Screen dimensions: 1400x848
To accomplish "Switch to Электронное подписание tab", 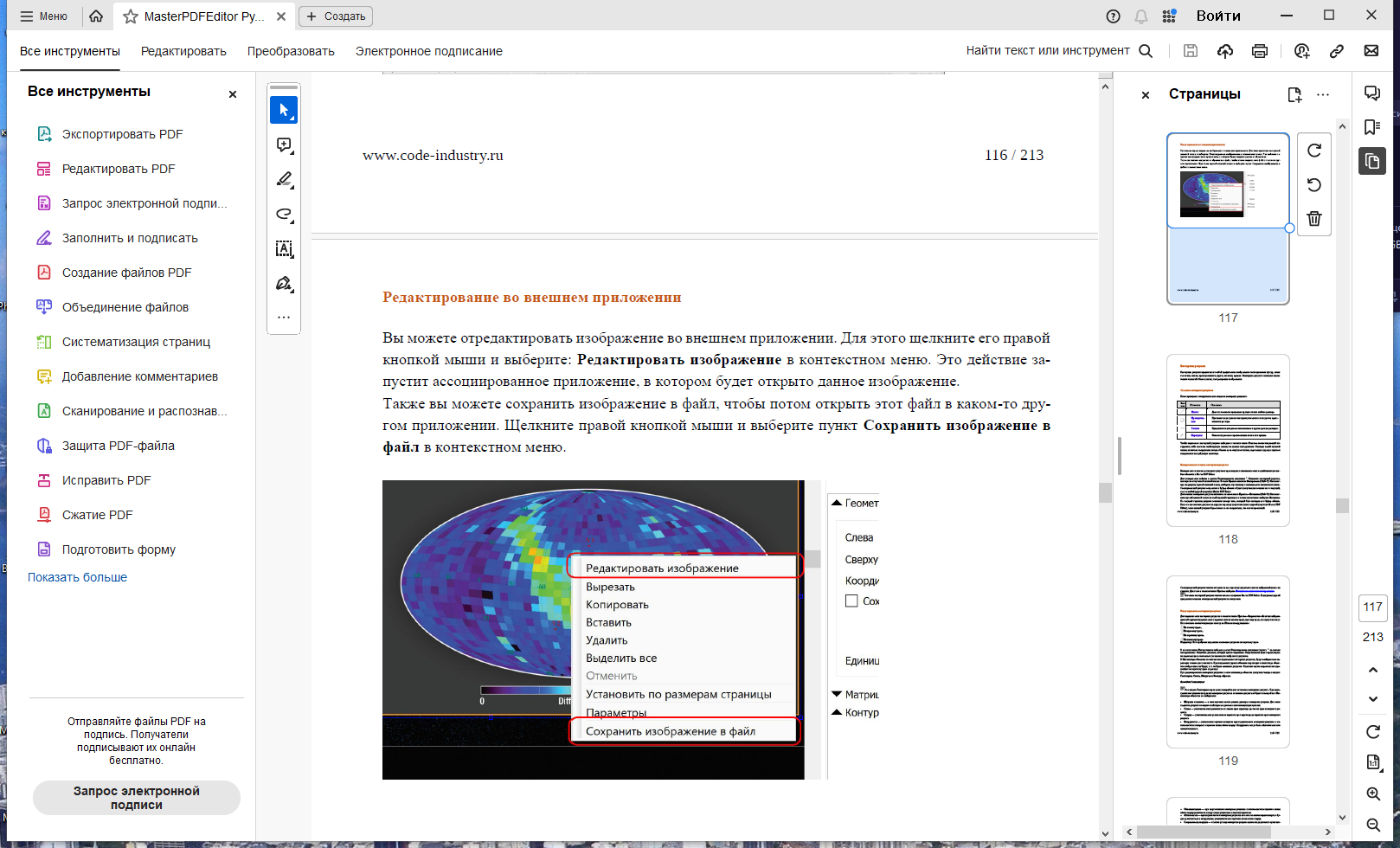I will tap(429, 51).
